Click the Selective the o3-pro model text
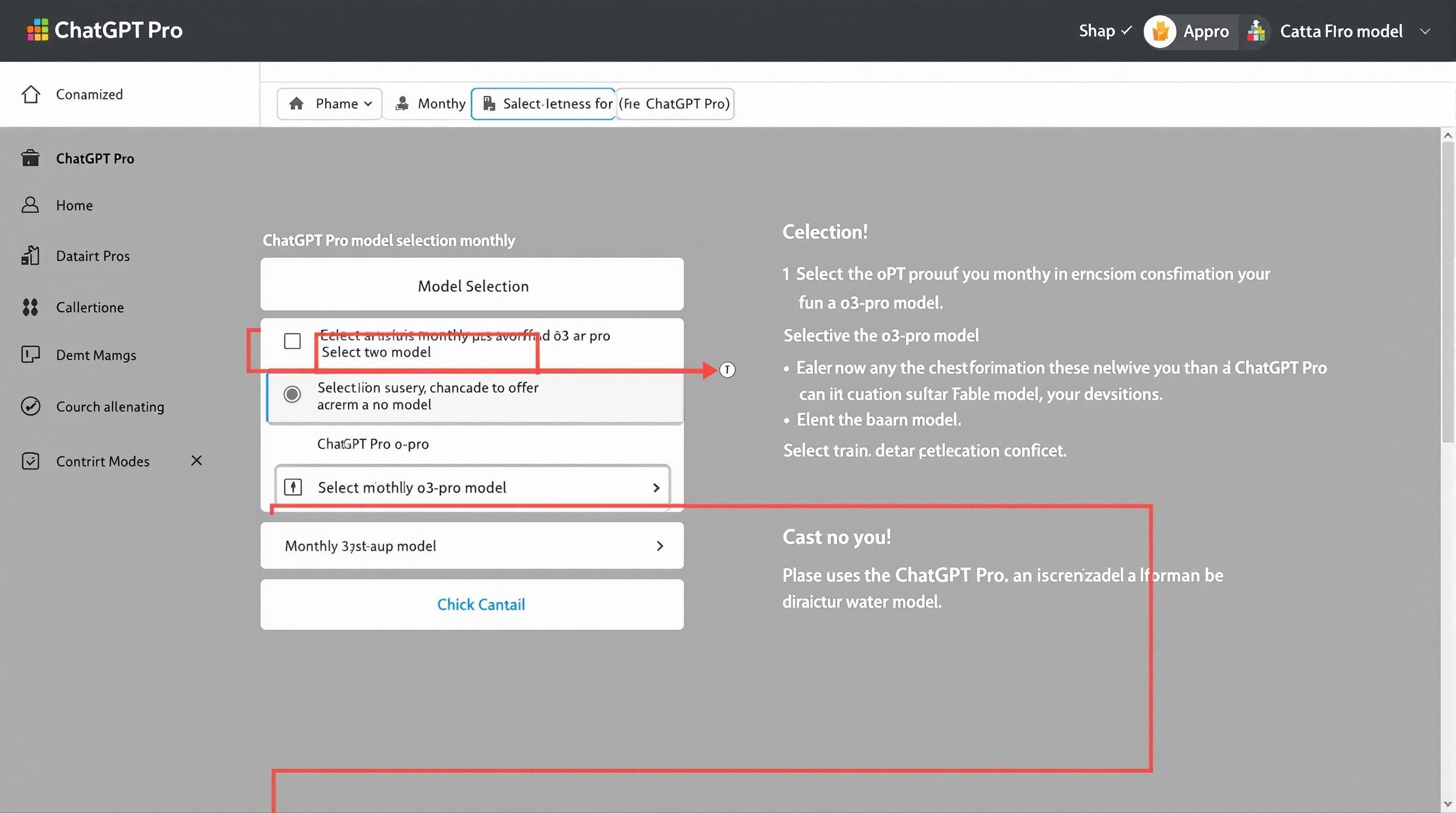This screenshot has width=1456, height=813. (x=880, y=335)
